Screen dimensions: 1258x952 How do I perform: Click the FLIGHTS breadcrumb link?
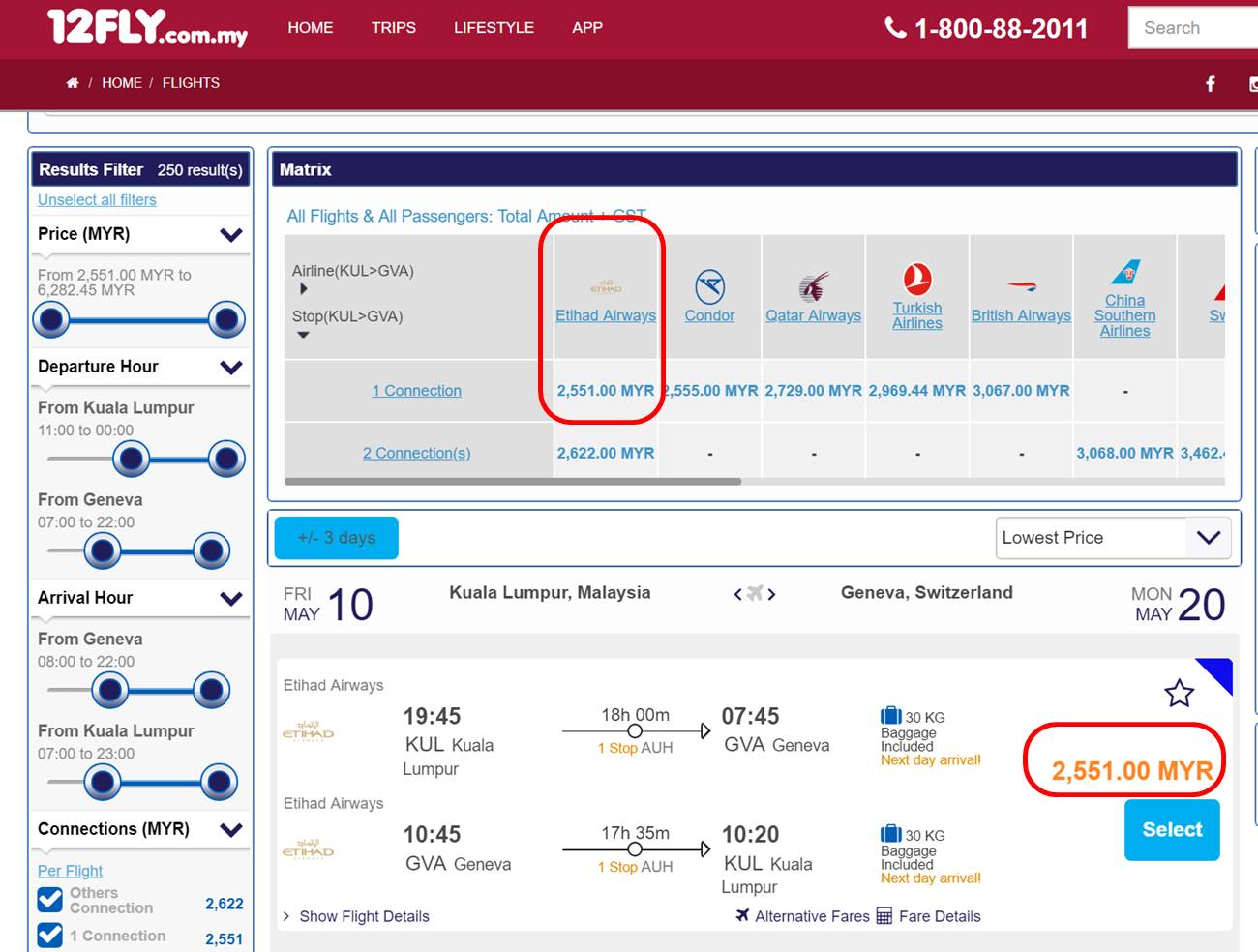[x=191, y=83]
